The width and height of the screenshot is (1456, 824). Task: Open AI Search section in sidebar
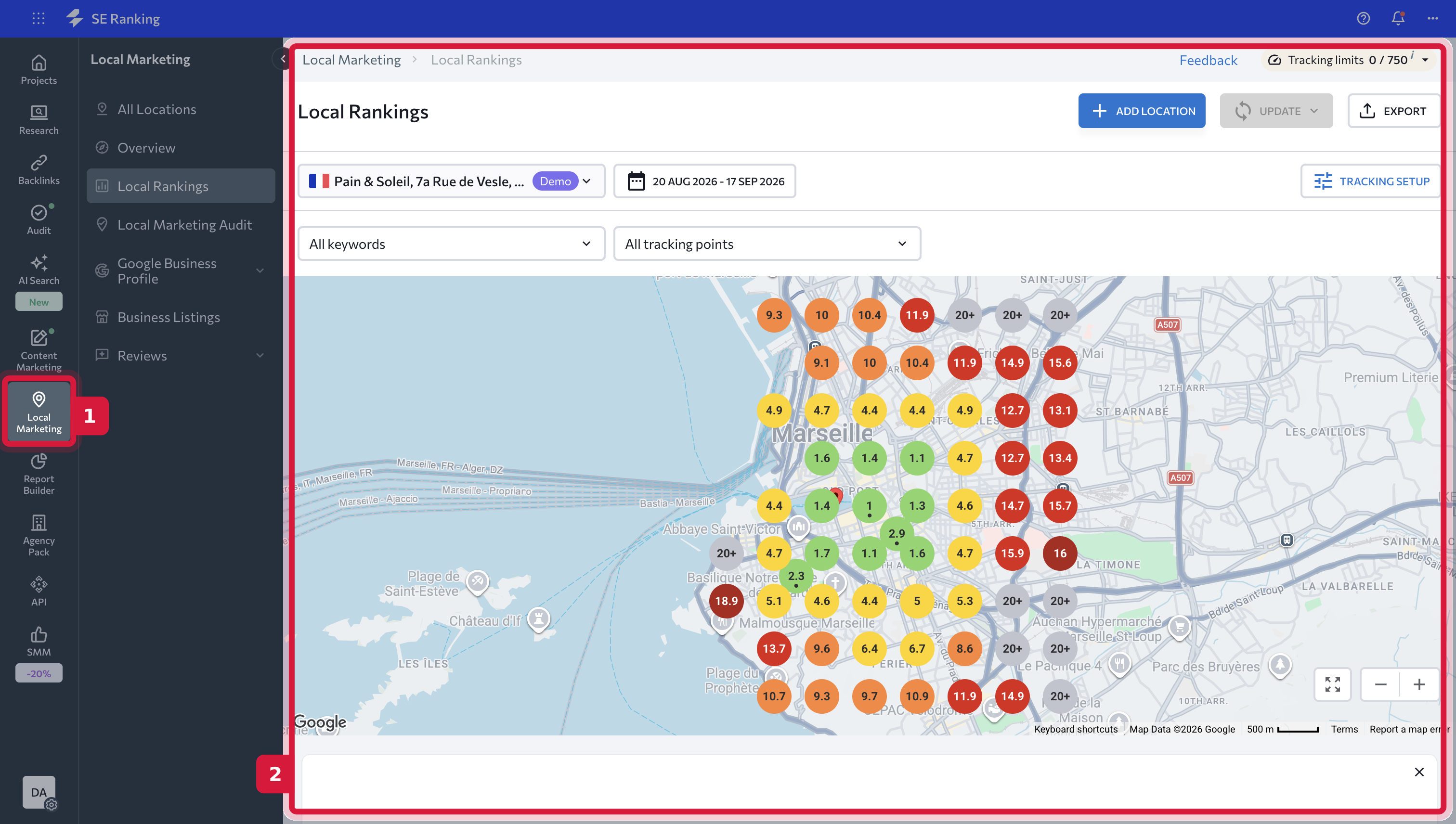pyautogui.click(x=39, y=270)
